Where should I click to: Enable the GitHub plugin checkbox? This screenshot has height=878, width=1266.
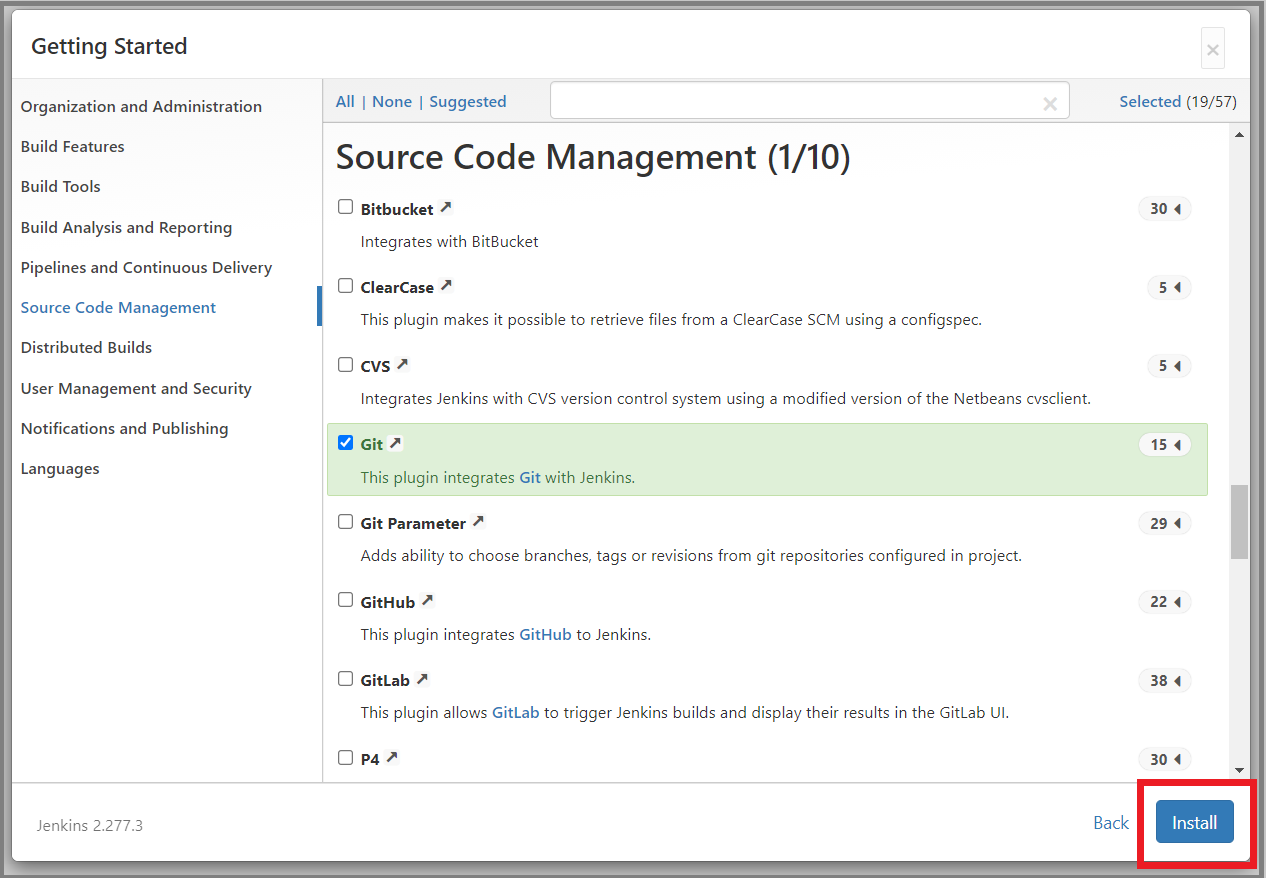pyautogui.click(x=345, y=600)
